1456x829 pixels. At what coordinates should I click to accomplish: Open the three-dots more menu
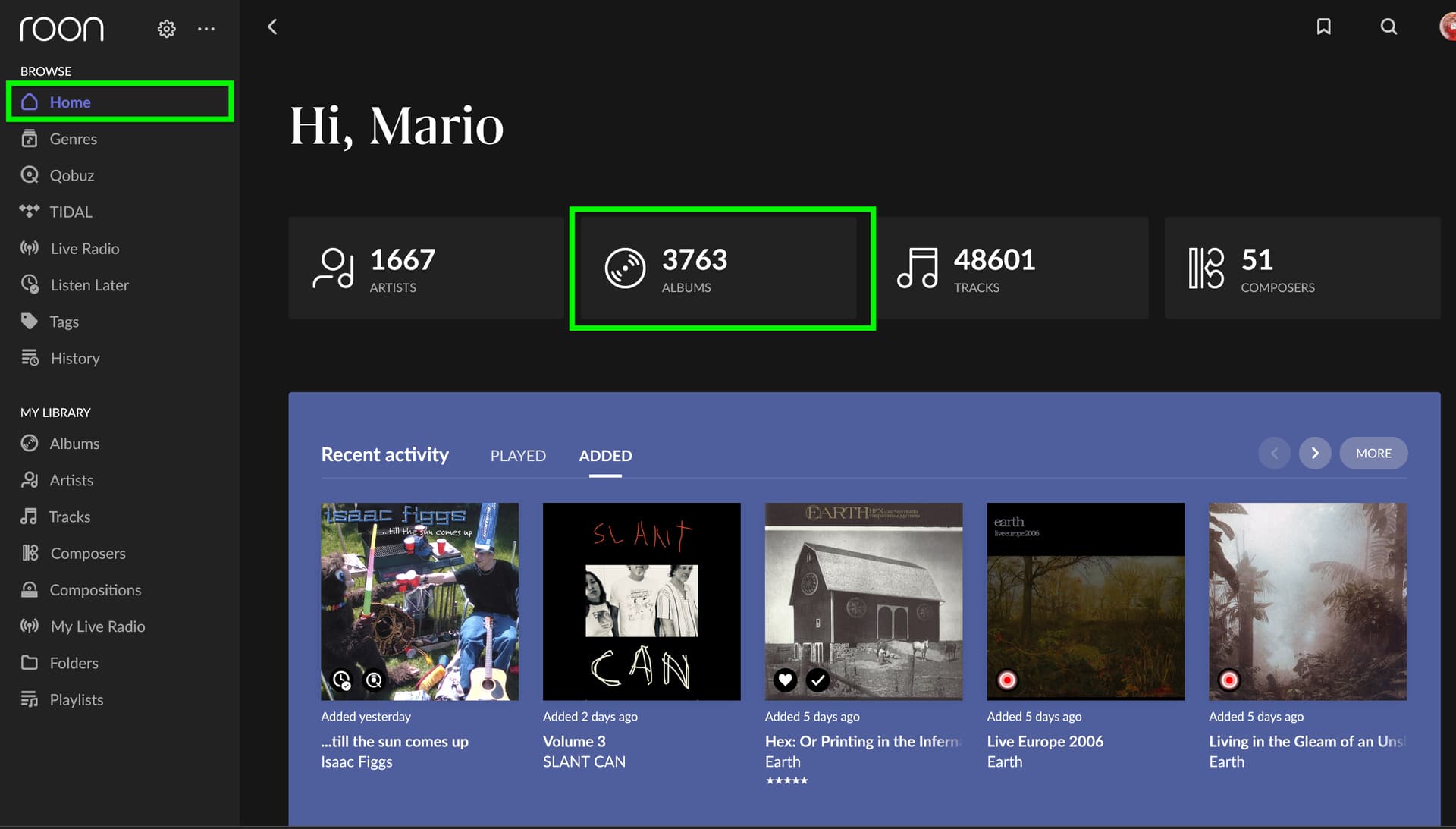tap(206, 29)
